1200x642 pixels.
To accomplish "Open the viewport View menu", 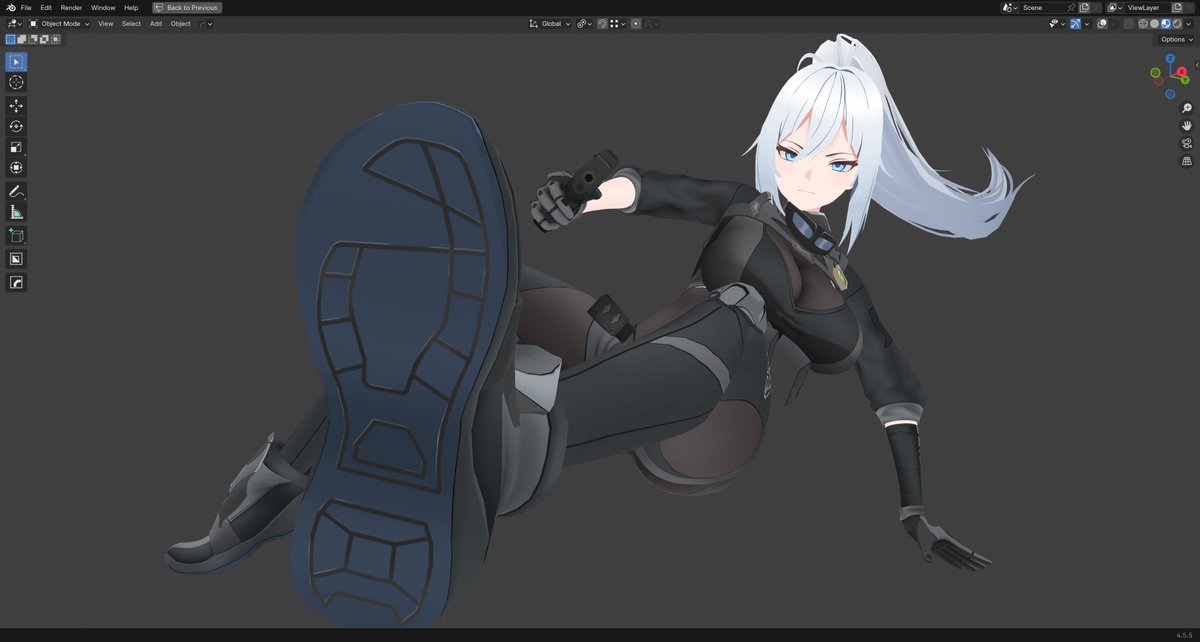I will (x=105, y=23).
